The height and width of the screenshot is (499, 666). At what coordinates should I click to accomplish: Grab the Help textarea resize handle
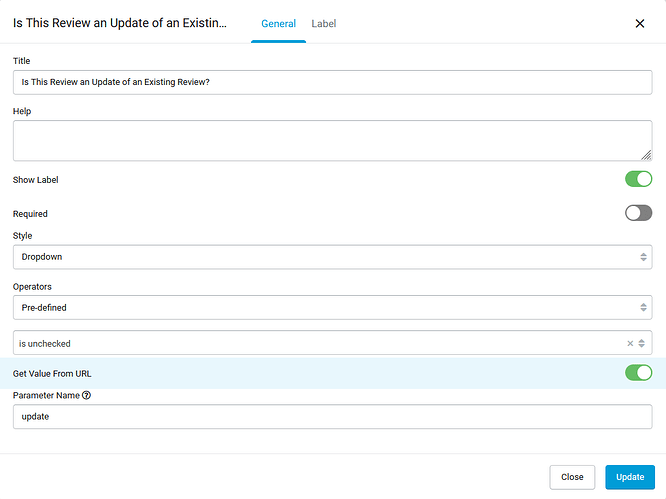646,155
